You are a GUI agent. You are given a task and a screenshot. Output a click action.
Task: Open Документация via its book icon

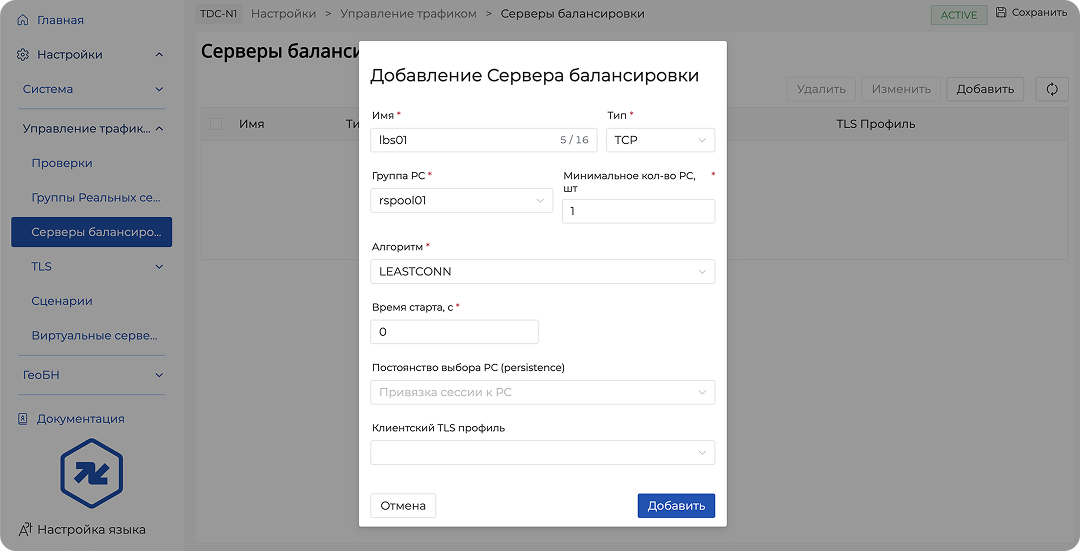coord(23,419)
